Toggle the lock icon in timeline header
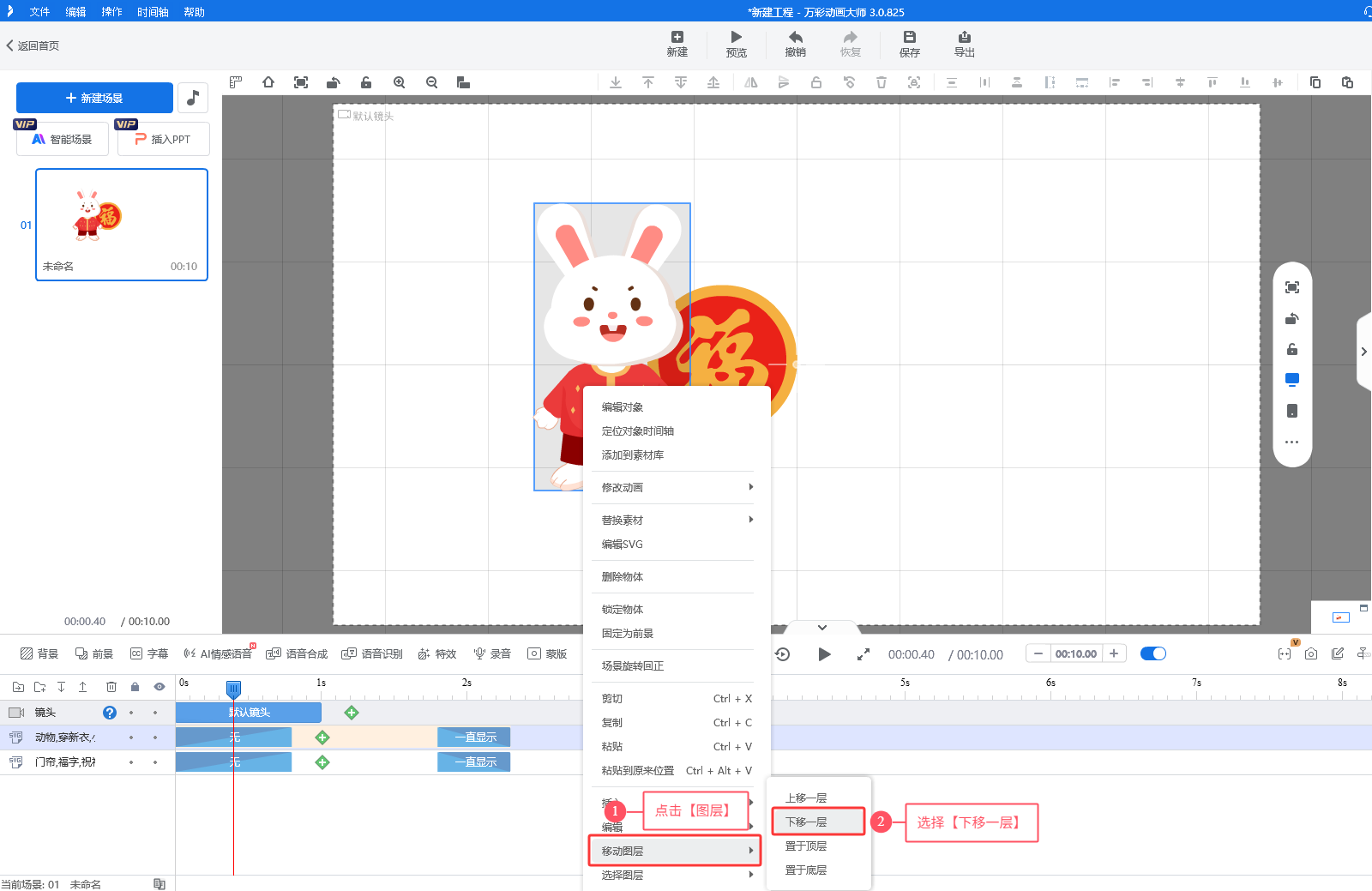 [135, 687]
